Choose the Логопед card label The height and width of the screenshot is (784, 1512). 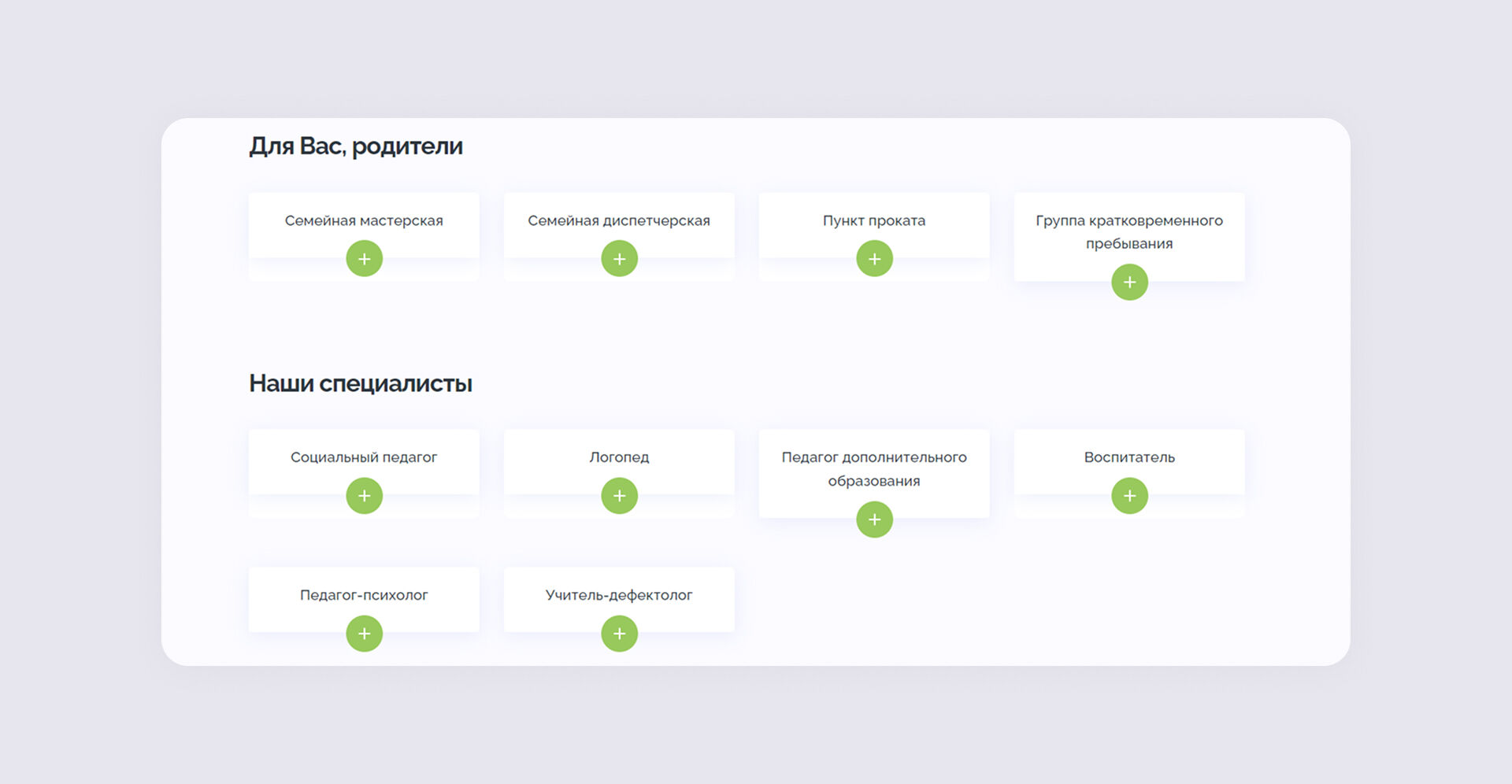(x=619, y=457)
